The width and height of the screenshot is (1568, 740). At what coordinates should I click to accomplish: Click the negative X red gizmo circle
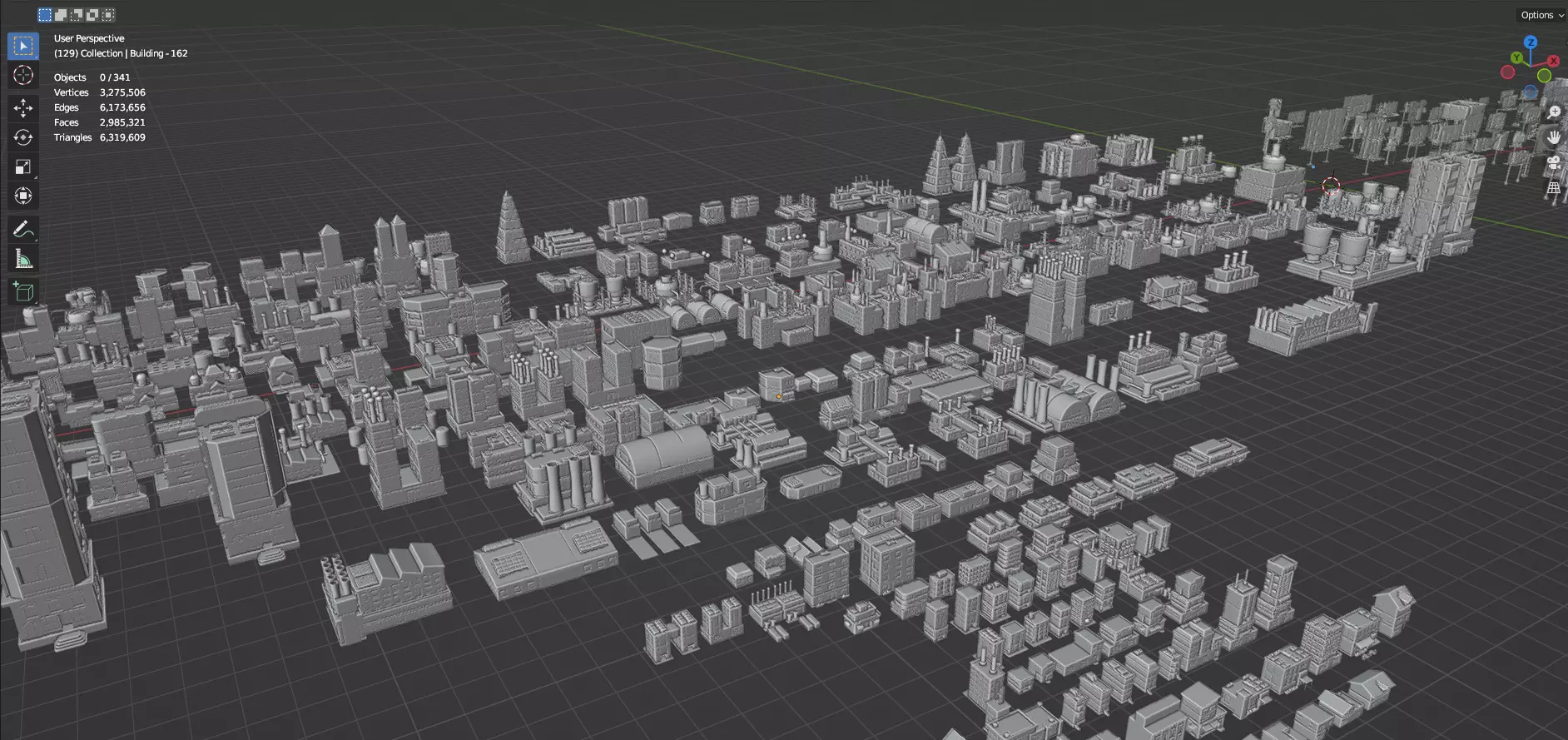(1507, 72)
